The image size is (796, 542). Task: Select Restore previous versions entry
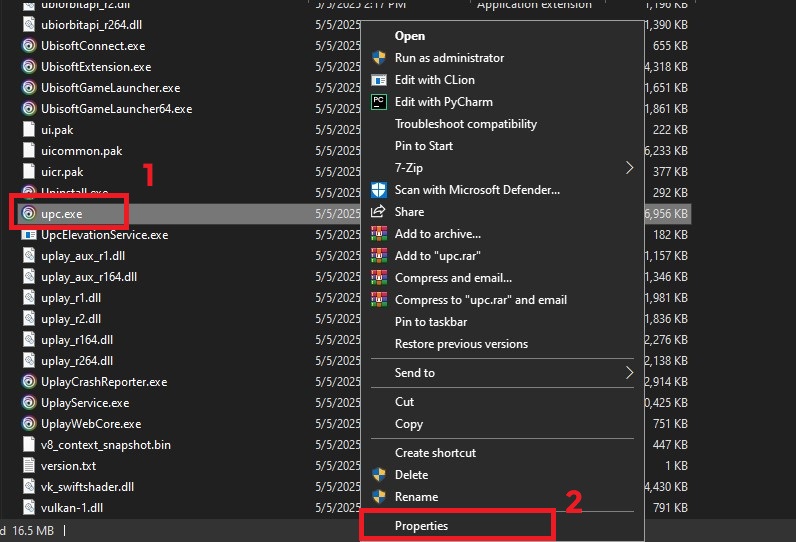[461, 344]
